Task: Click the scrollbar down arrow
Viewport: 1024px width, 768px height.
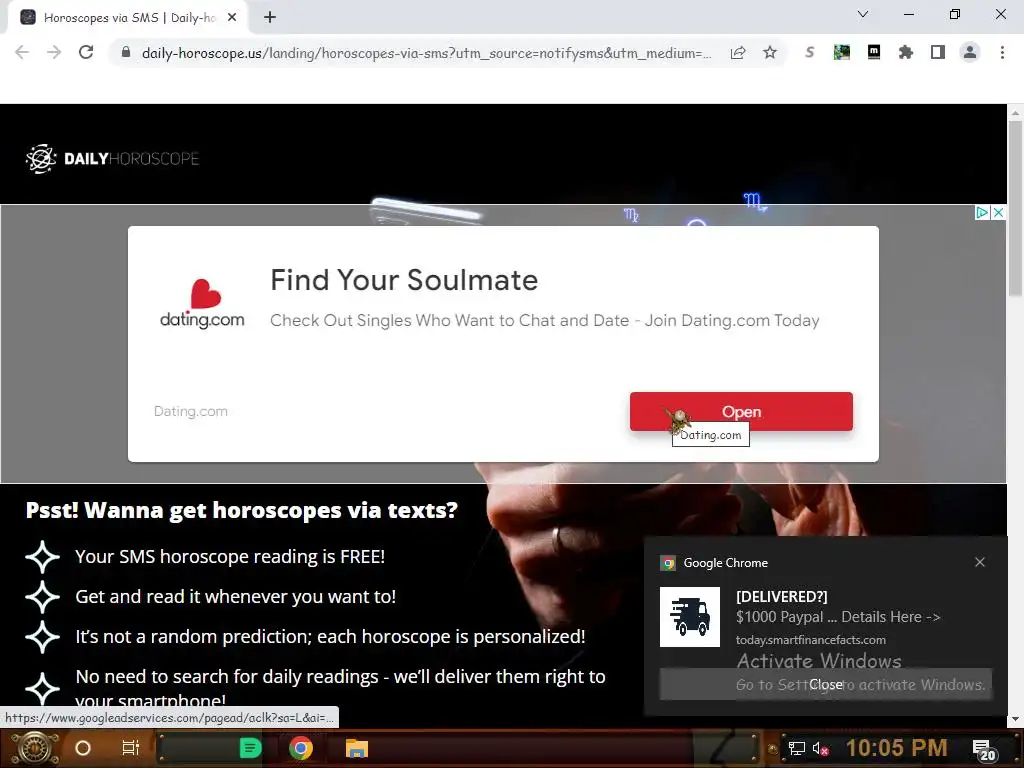Action: (1015, 719)
